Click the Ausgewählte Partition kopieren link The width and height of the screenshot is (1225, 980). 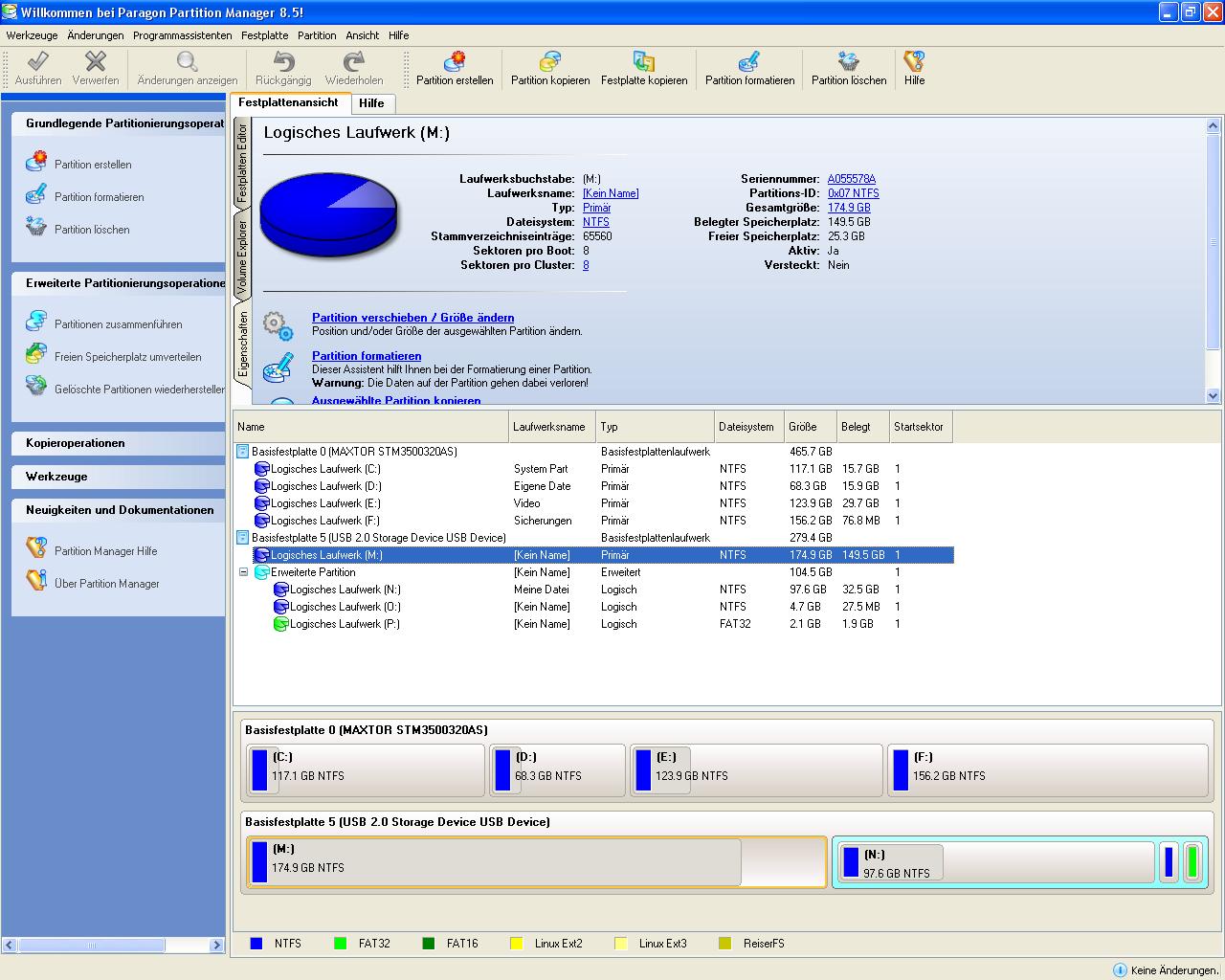[x=396, y=400]
